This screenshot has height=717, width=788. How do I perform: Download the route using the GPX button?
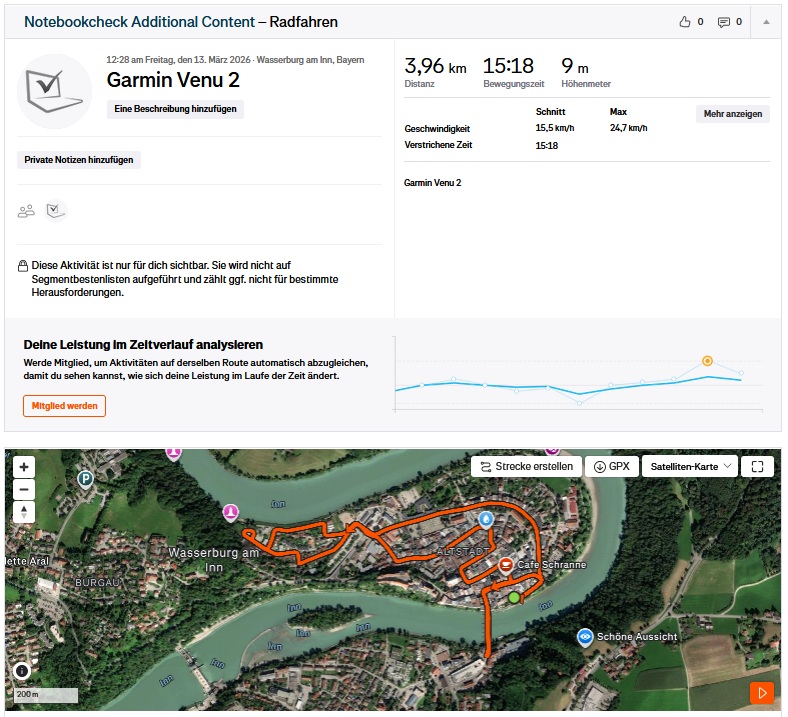point(612,466)
